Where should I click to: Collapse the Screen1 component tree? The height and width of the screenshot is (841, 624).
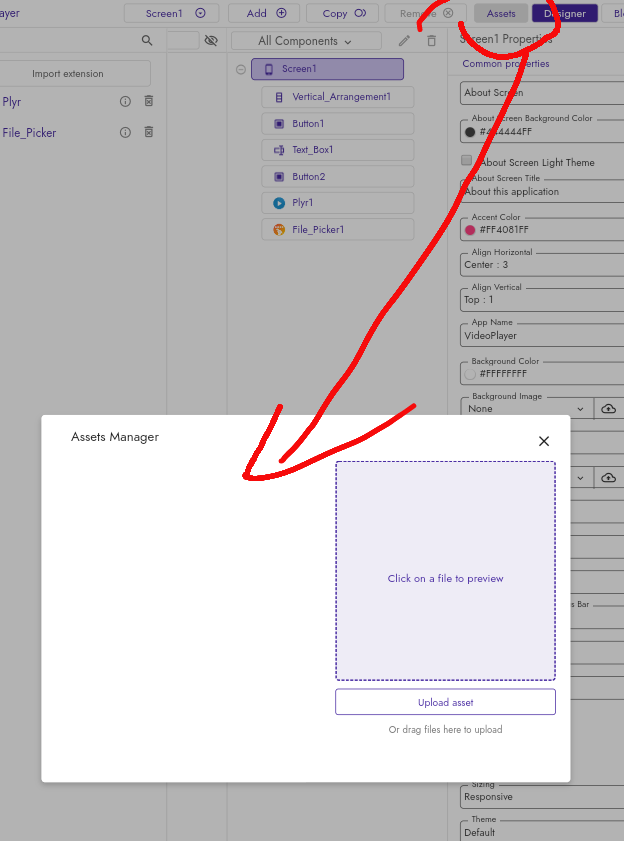(241, 69)
